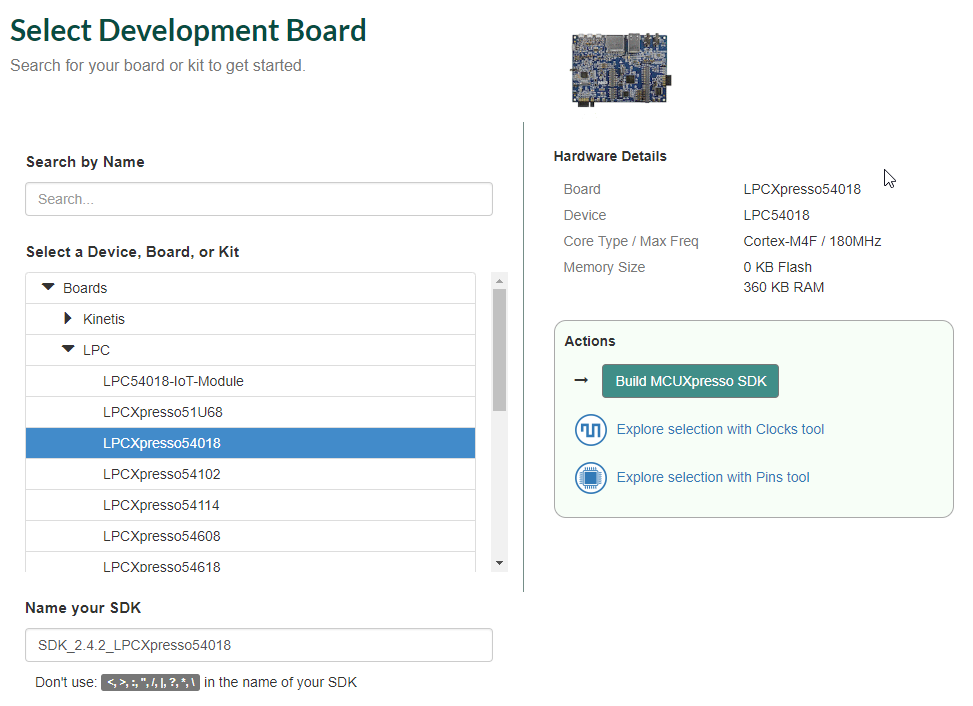The height and width of the screenshot is (706, 973).
Task: Pick the LPCXpresso54114 board
Action: (x=162, y=505)
